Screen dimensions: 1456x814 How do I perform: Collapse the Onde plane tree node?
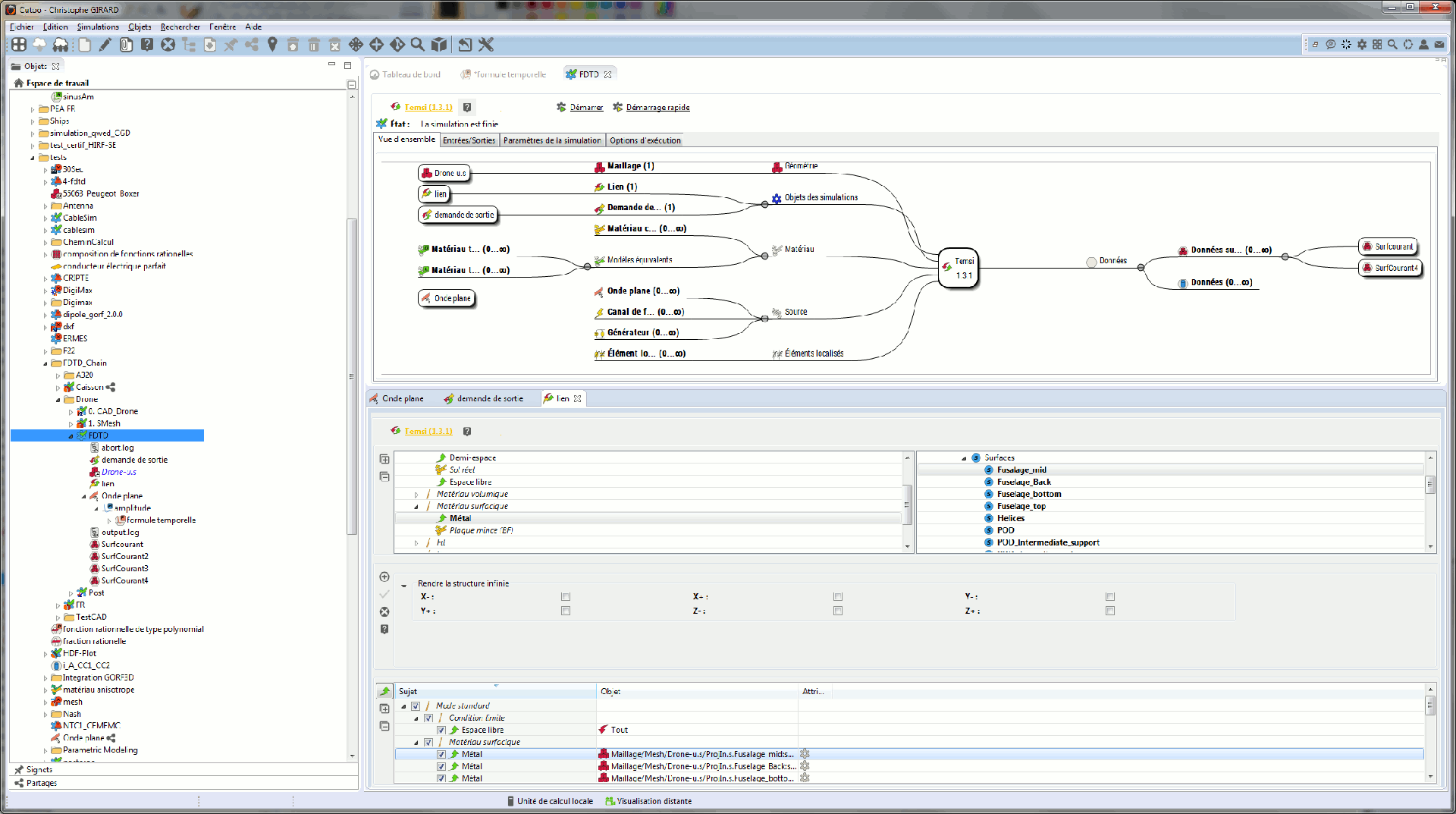click(x=84, y=496)
